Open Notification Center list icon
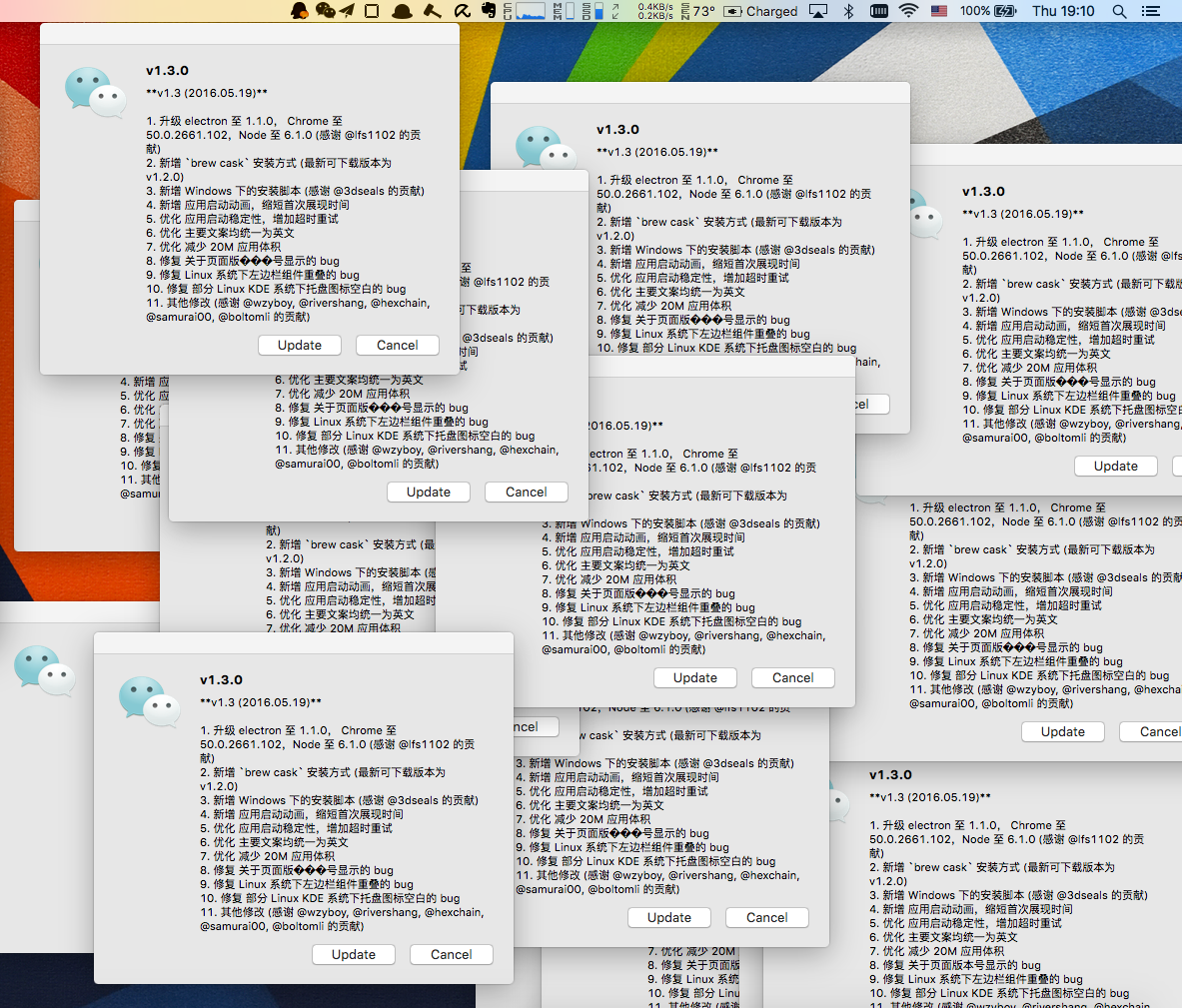This screenshot has height=1008, width=1182. pos(1150,11)
